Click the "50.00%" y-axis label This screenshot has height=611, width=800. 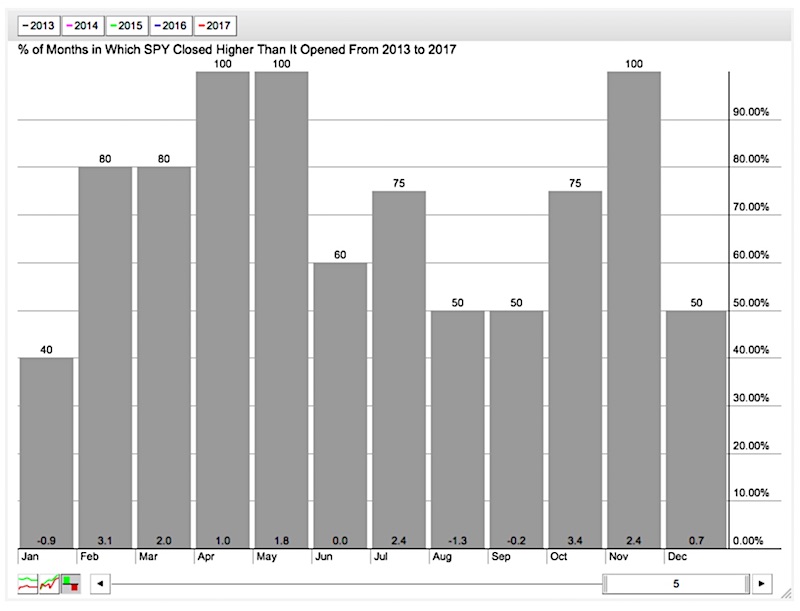tap(751, 303)
